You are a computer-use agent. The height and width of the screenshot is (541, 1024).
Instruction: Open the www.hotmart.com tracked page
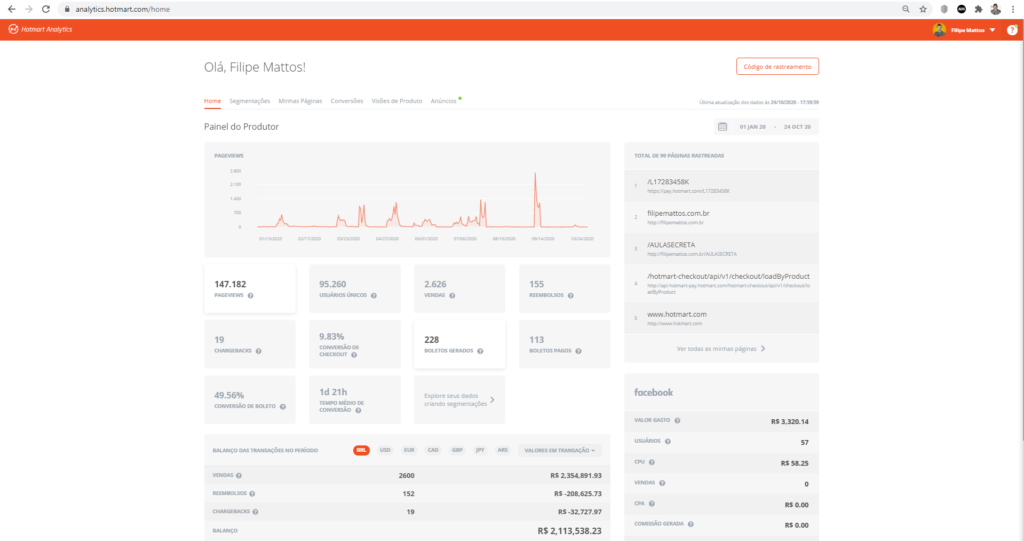pyautogui.click(x=722, y=318)
